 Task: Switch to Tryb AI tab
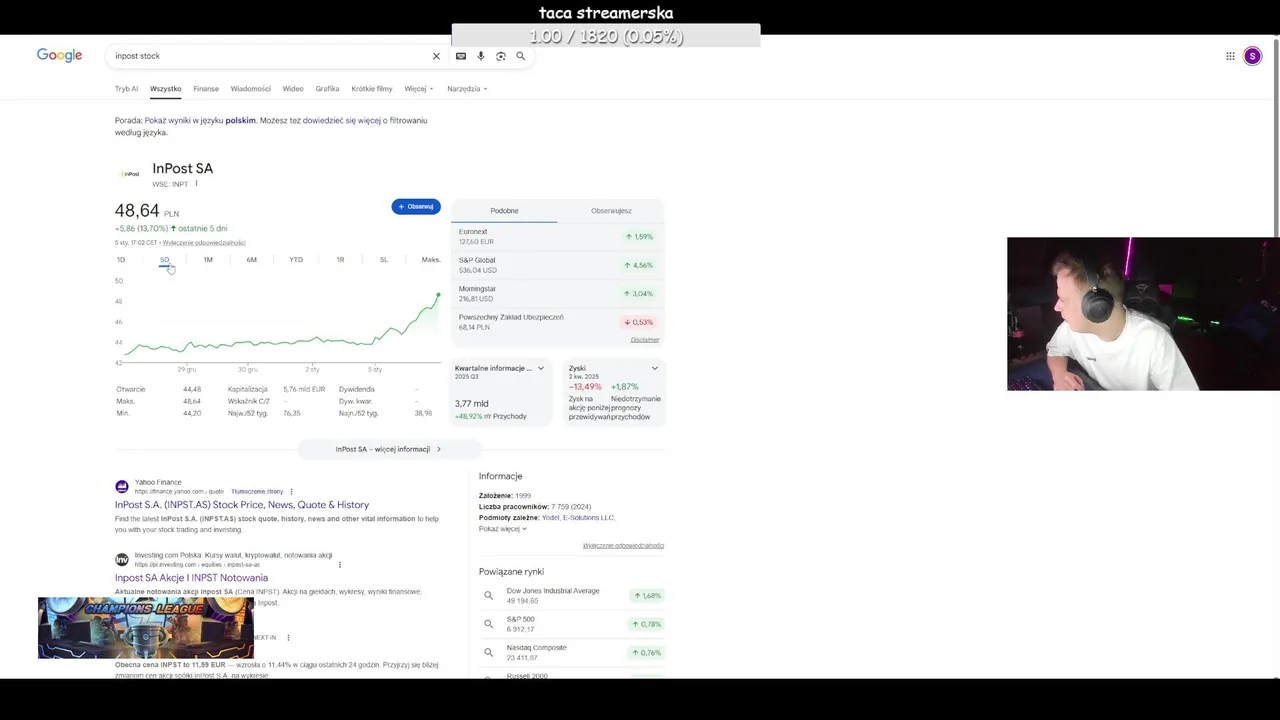click(x=126, y=89)
